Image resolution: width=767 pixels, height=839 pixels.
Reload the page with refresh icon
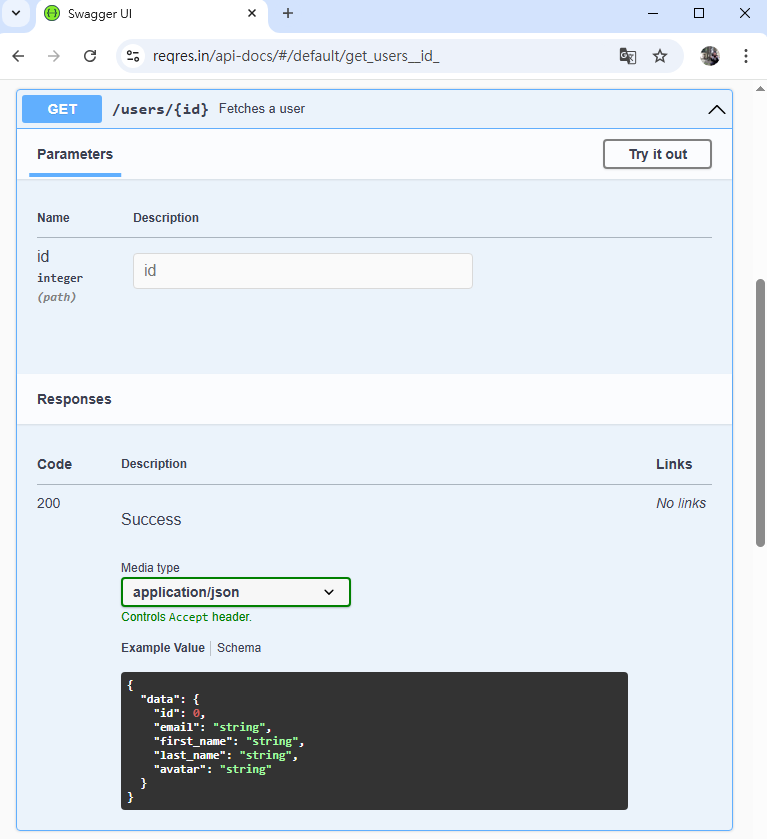[90, 56]
